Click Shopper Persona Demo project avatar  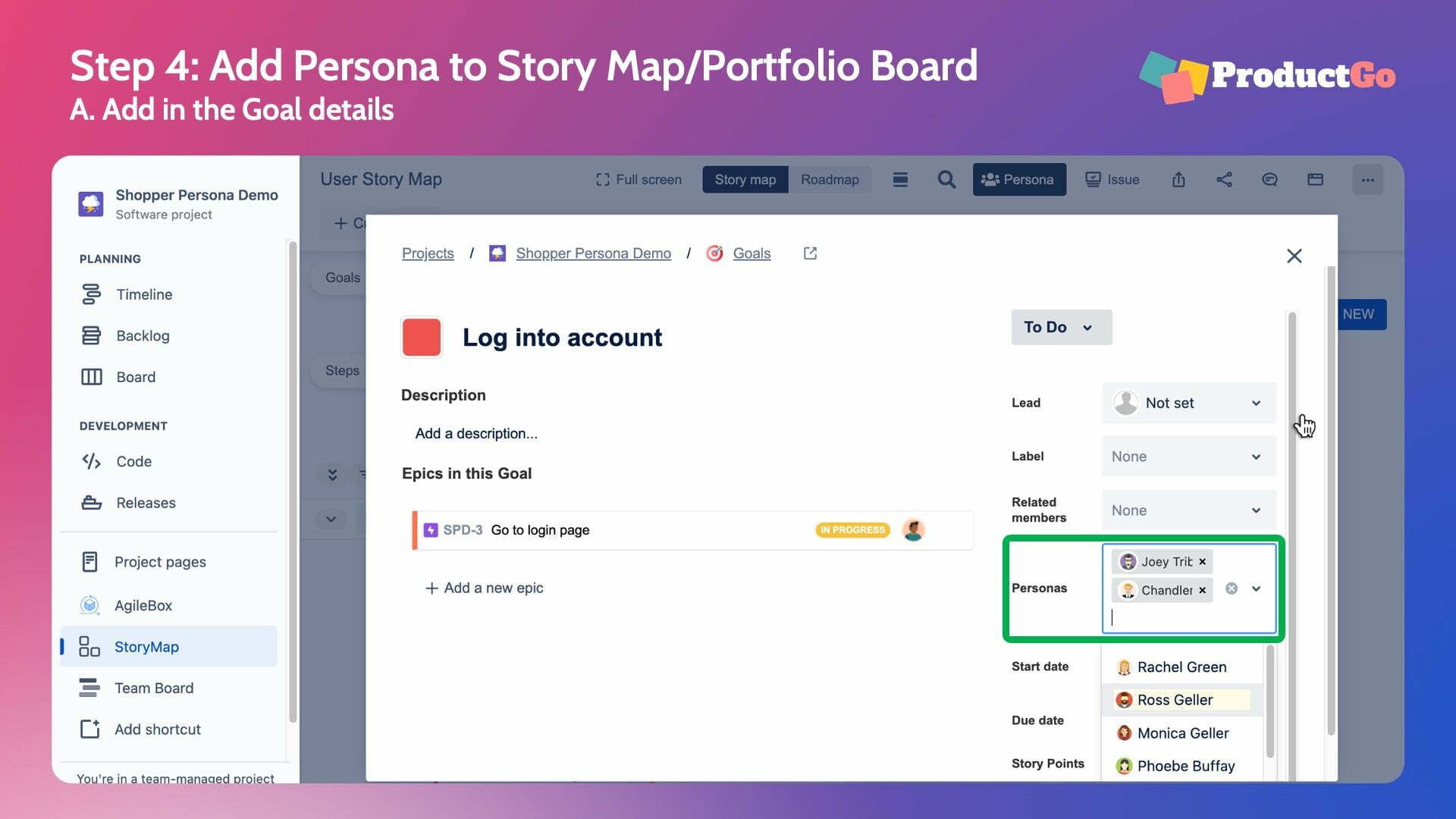tap(91, 204)
